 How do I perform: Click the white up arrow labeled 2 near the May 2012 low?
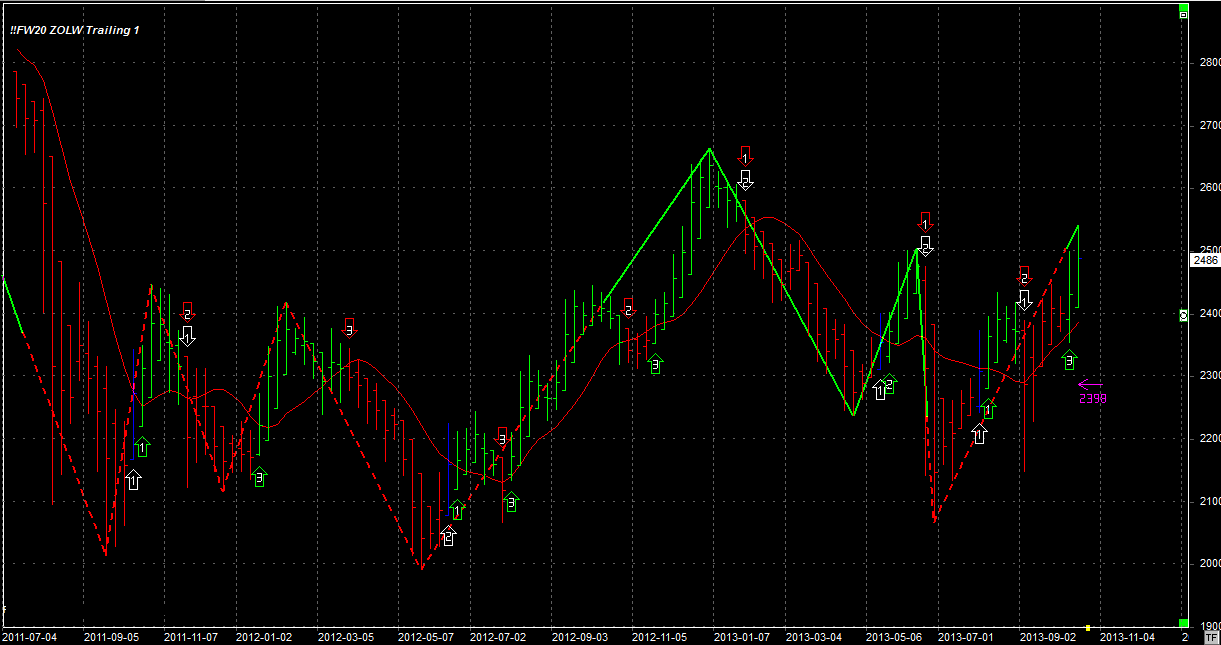click(448, 535)
